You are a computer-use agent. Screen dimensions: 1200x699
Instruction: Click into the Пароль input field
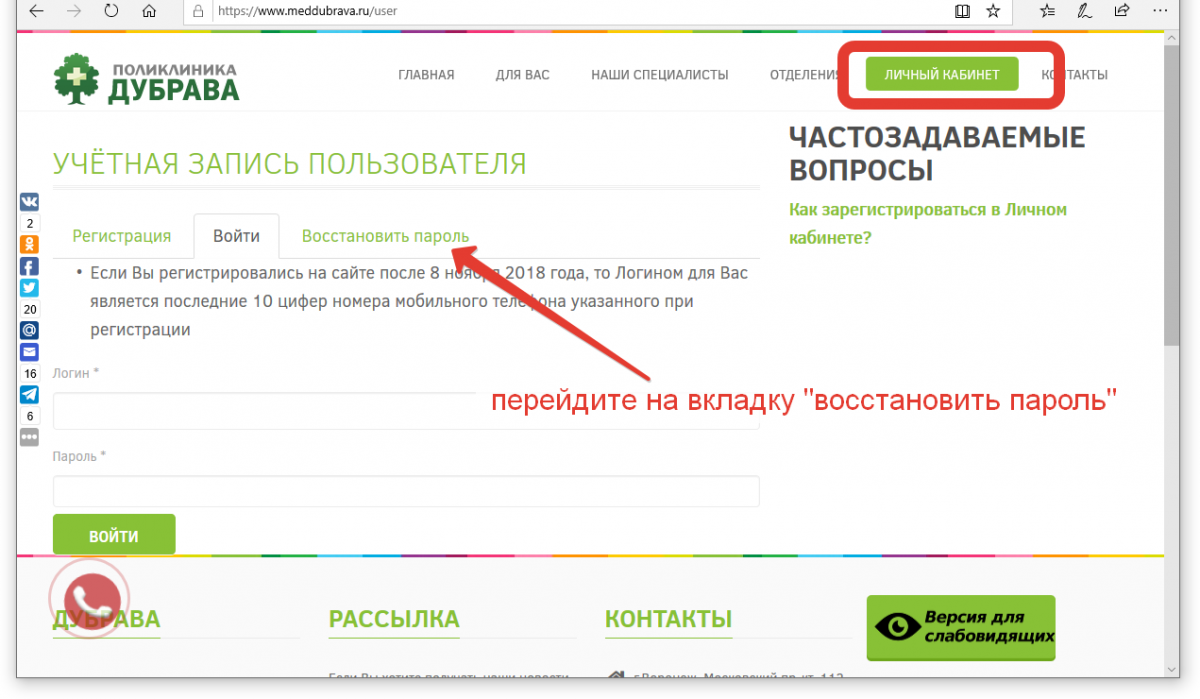[x=405, y=491]
